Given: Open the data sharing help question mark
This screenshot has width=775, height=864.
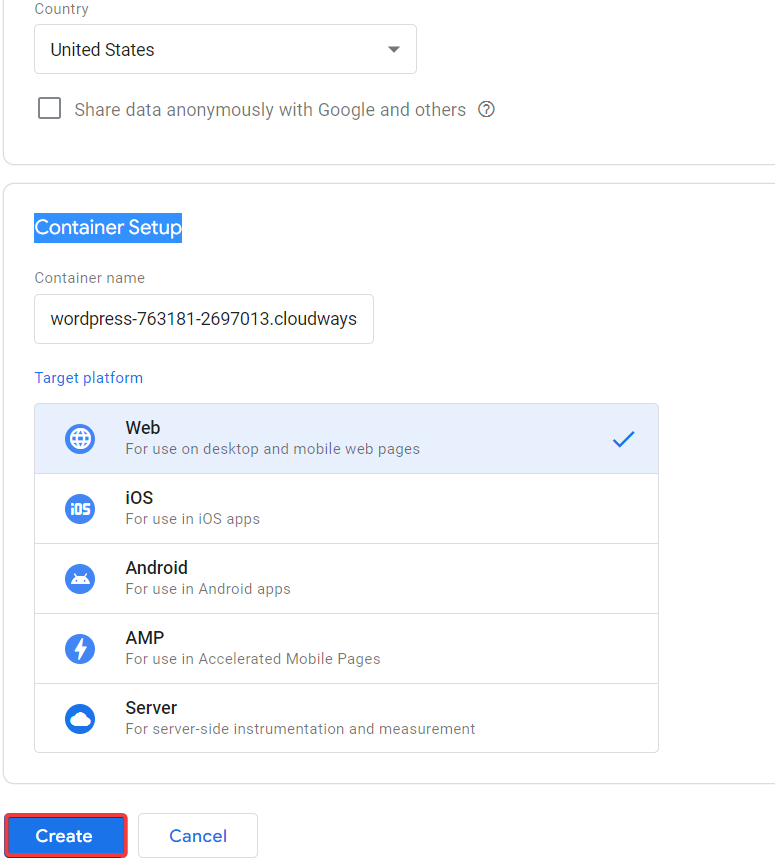Looking at the screenshot, I should (x=486, y=109).
